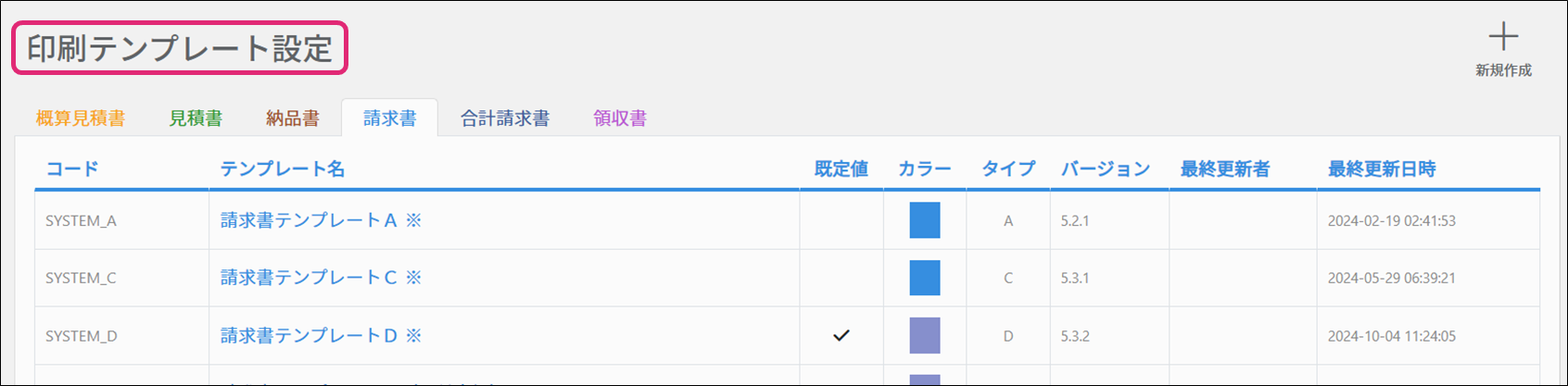Switch to the 見積書 tab
The height and width of the screenshot is (386, 1568).
click(x=196, y=118)
